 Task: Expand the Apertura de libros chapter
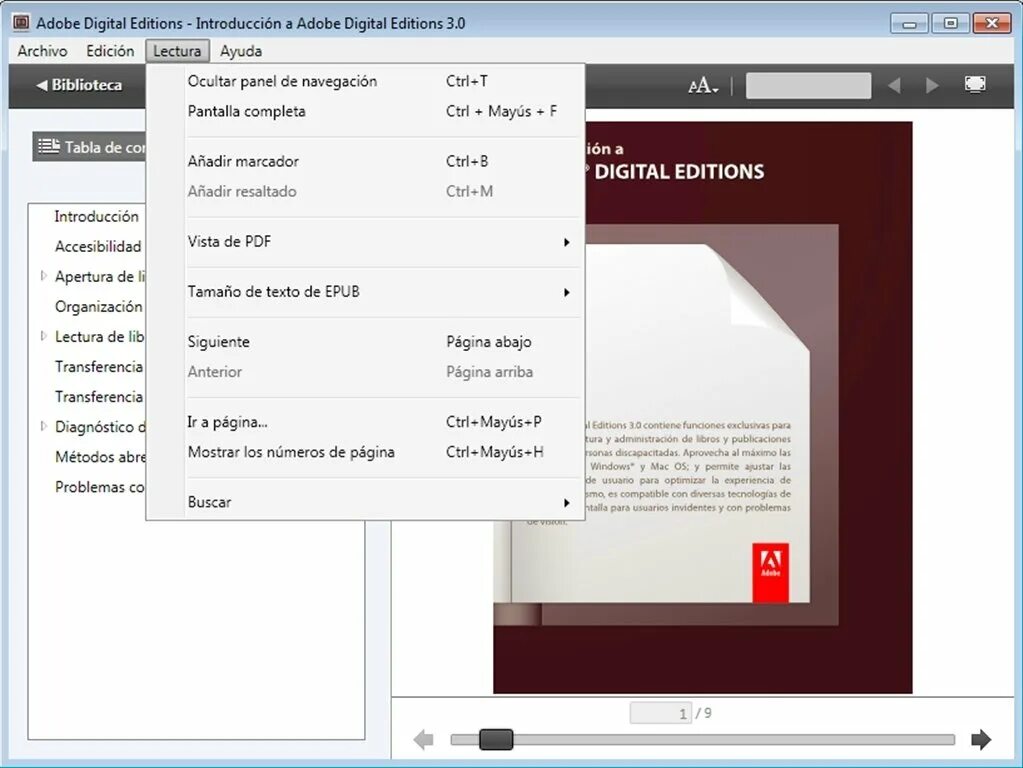[x=43, y=276]
